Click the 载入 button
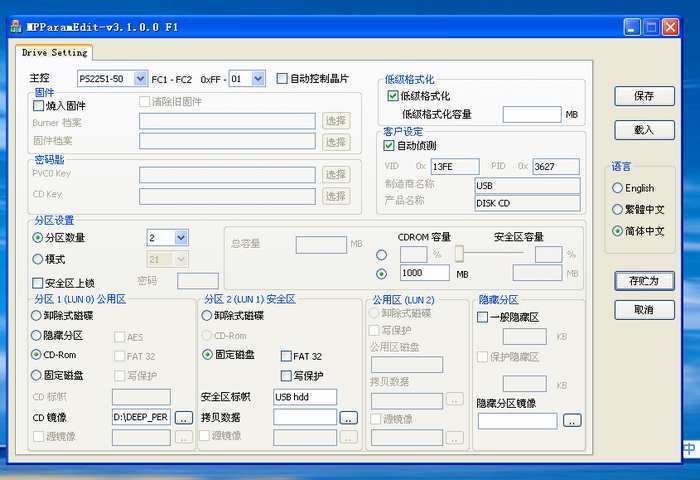Viewport: 700px width, 480px height. (644, 130)
